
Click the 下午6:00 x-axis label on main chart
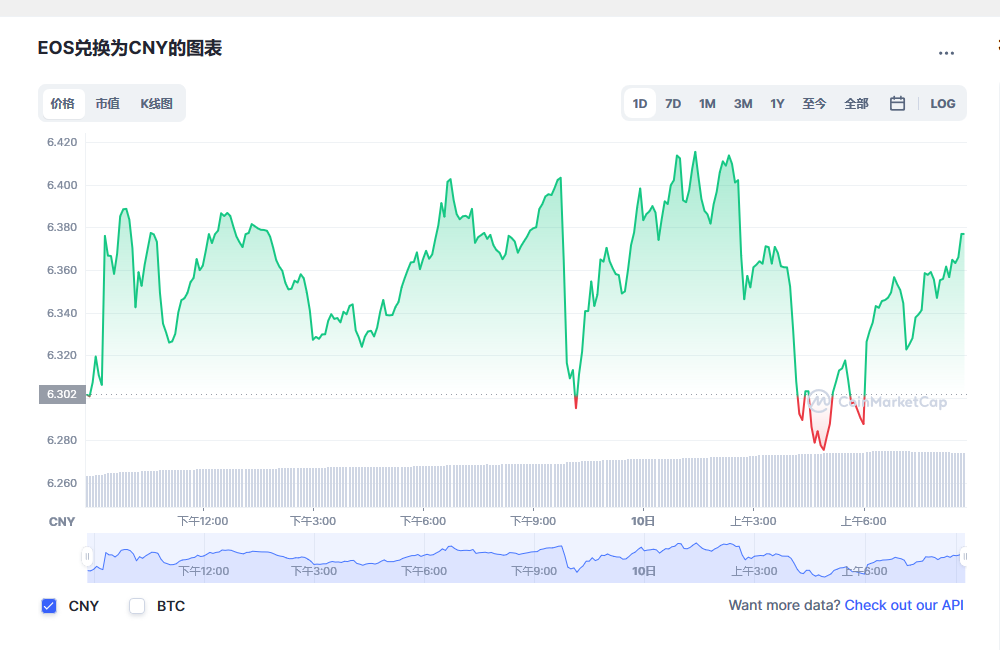click(423, 521)
